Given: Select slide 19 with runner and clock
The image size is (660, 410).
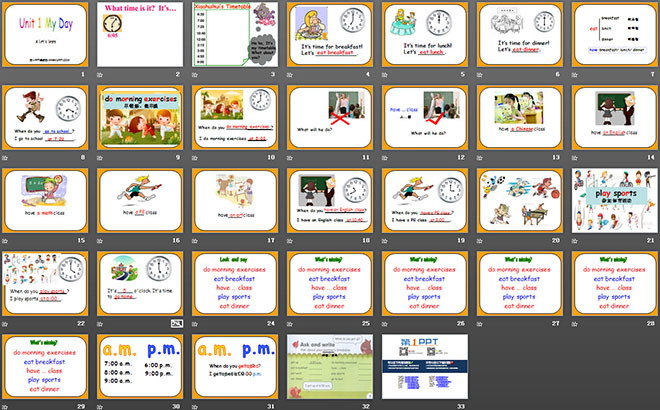Looking at the screenshot, I should point(425,201).
